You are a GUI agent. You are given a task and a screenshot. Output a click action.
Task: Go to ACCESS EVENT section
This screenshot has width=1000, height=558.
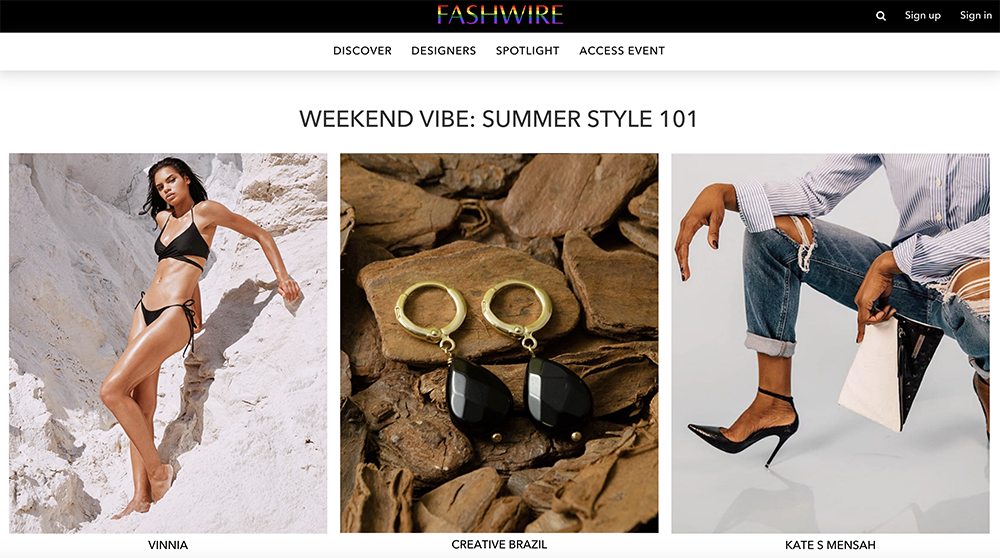point(622,51)
